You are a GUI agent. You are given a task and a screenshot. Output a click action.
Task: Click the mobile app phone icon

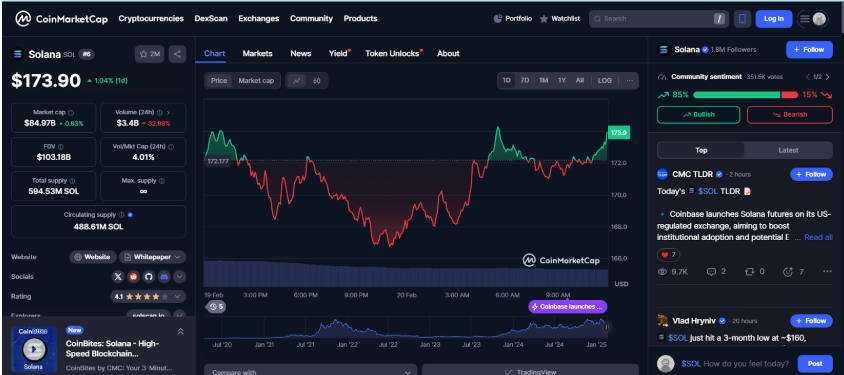742,19
